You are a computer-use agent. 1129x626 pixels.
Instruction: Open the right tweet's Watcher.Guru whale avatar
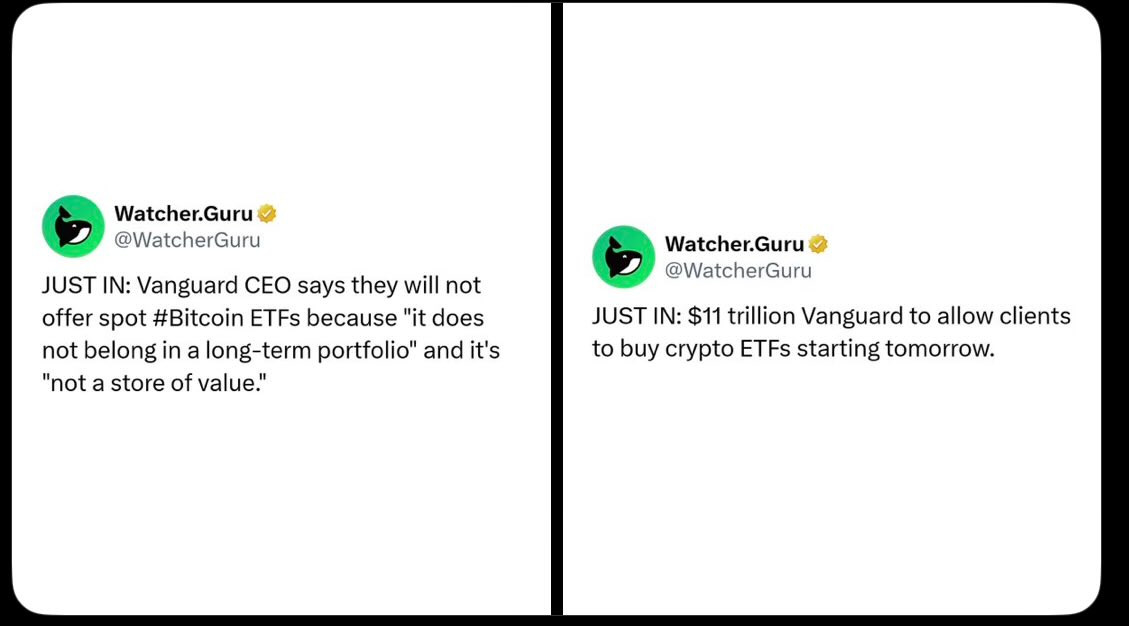624,256
